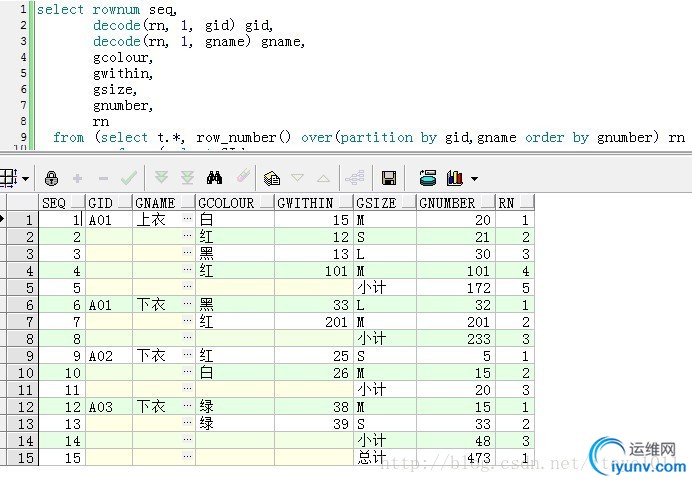The height and width of the screenshot is (483, 692).
Task: Click the floppy disk save icon
Action: click(389, 178)
